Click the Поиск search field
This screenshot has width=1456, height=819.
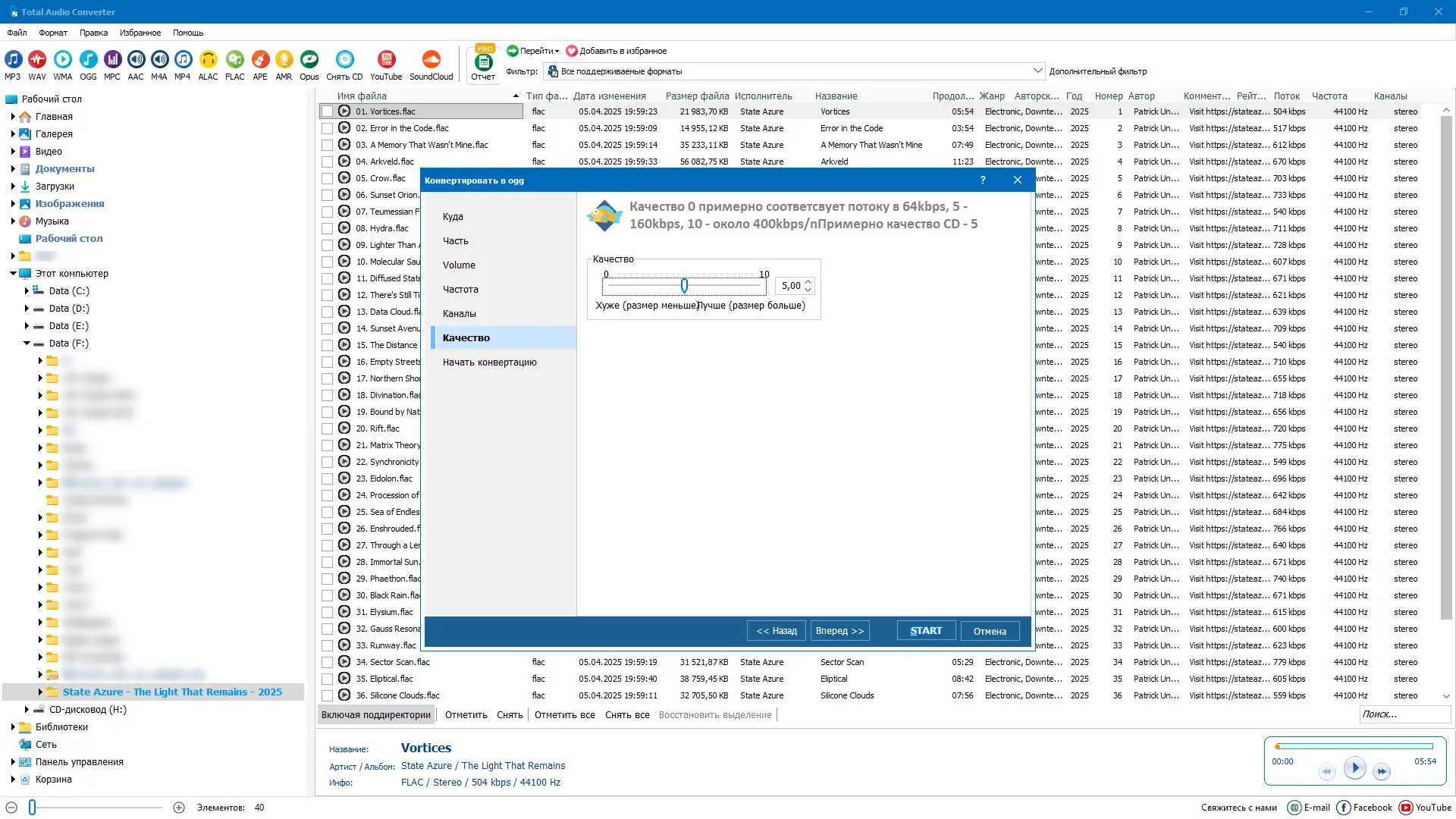tap(1404, 714)
